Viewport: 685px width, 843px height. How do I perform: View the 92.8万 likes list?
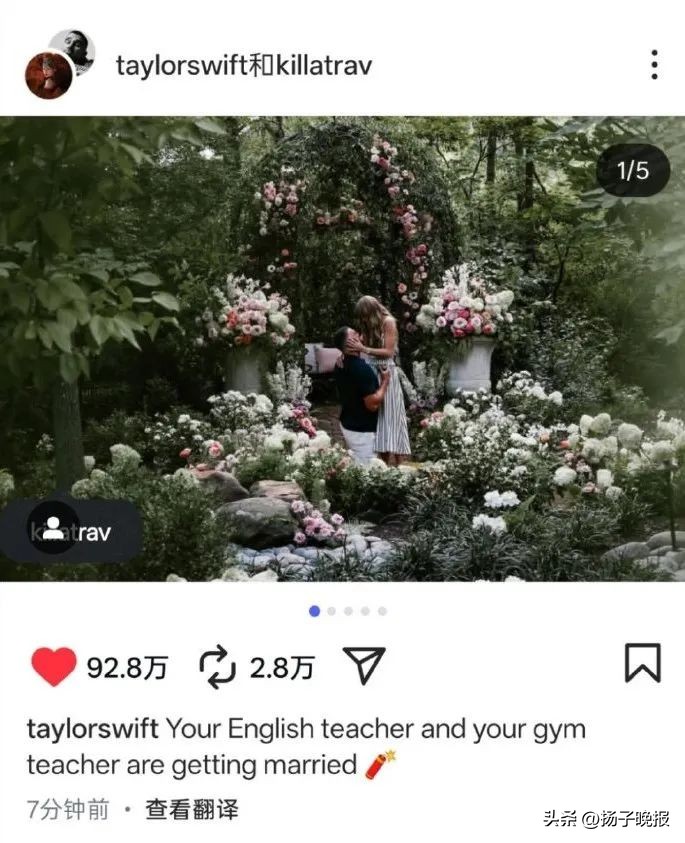point(127,668)
